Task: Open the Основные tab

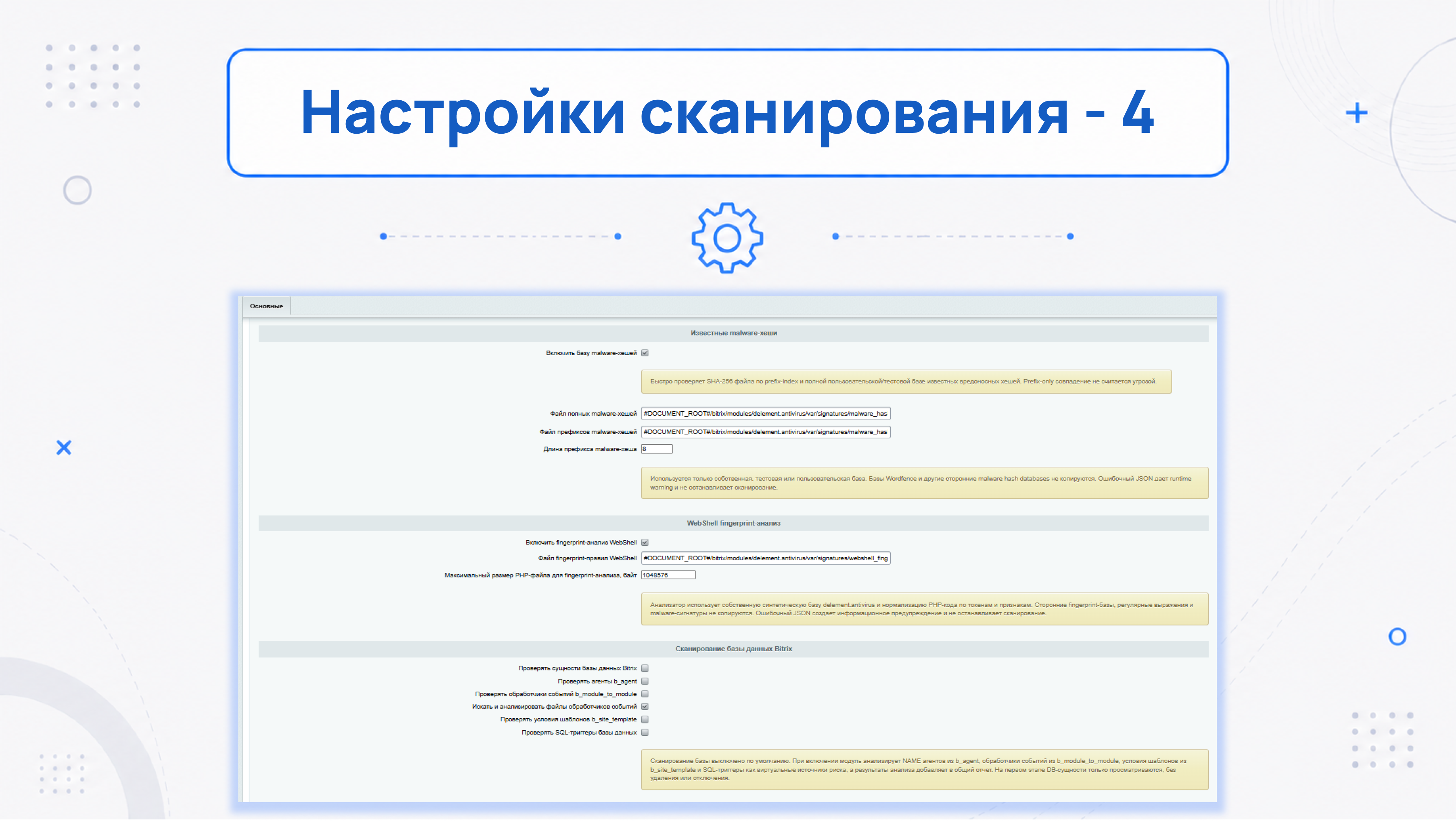Action: pos(266,306)
